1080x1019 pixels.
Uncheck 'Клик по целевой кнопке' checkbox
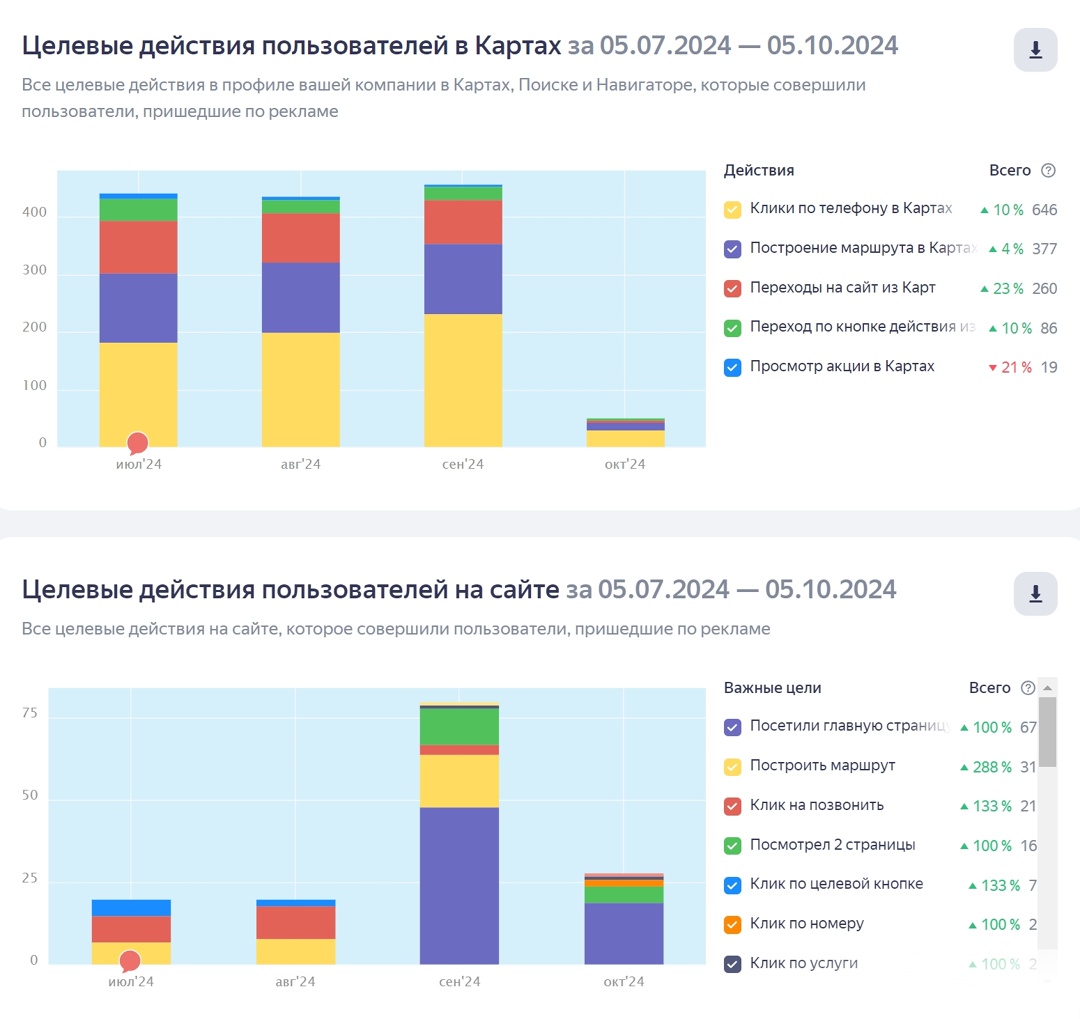(x=732, y=885)
